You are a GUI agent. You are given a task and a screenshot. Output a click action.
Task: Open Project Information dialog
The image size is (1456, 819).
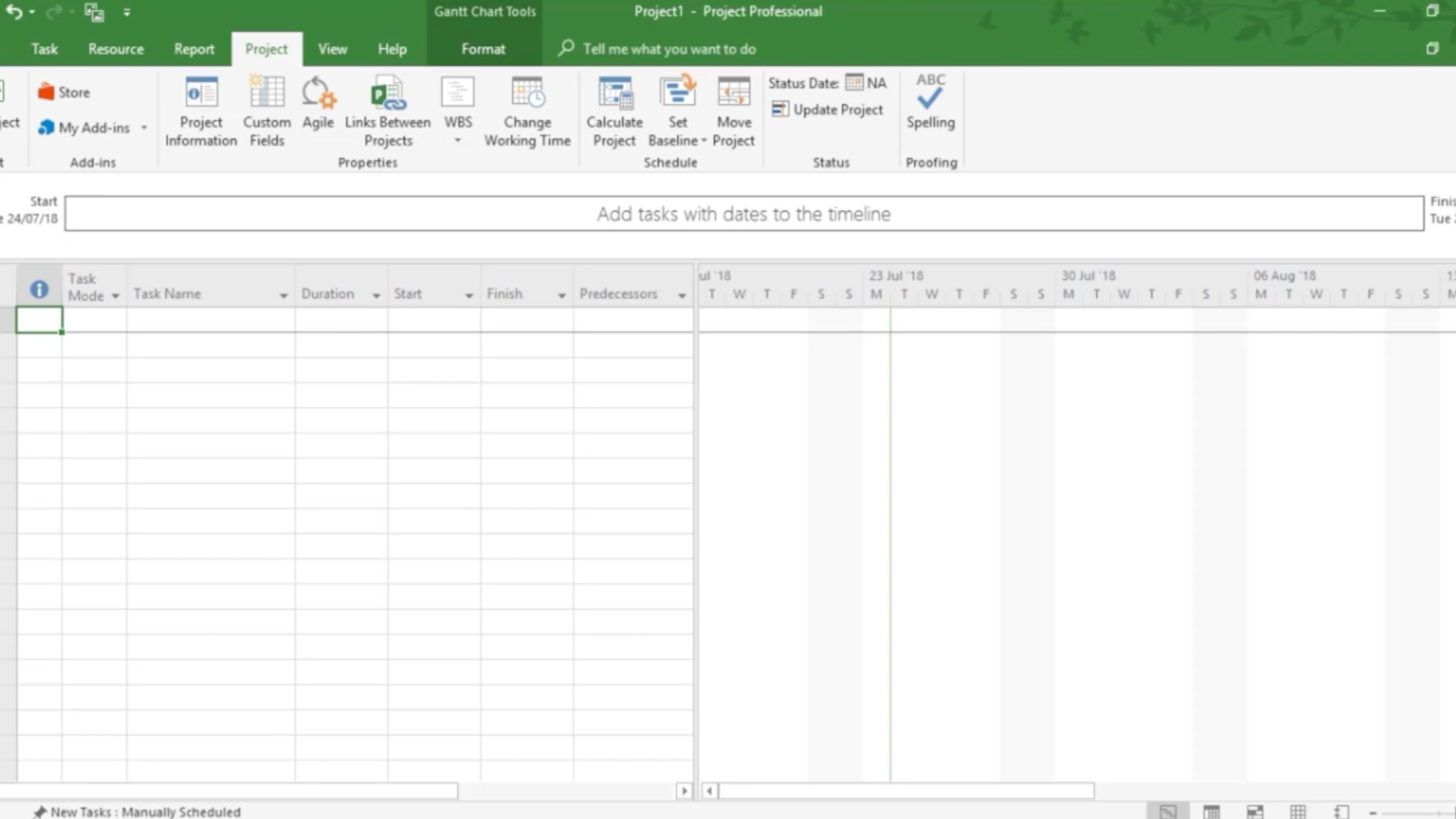pyautogui.click(x=200, y=112)
